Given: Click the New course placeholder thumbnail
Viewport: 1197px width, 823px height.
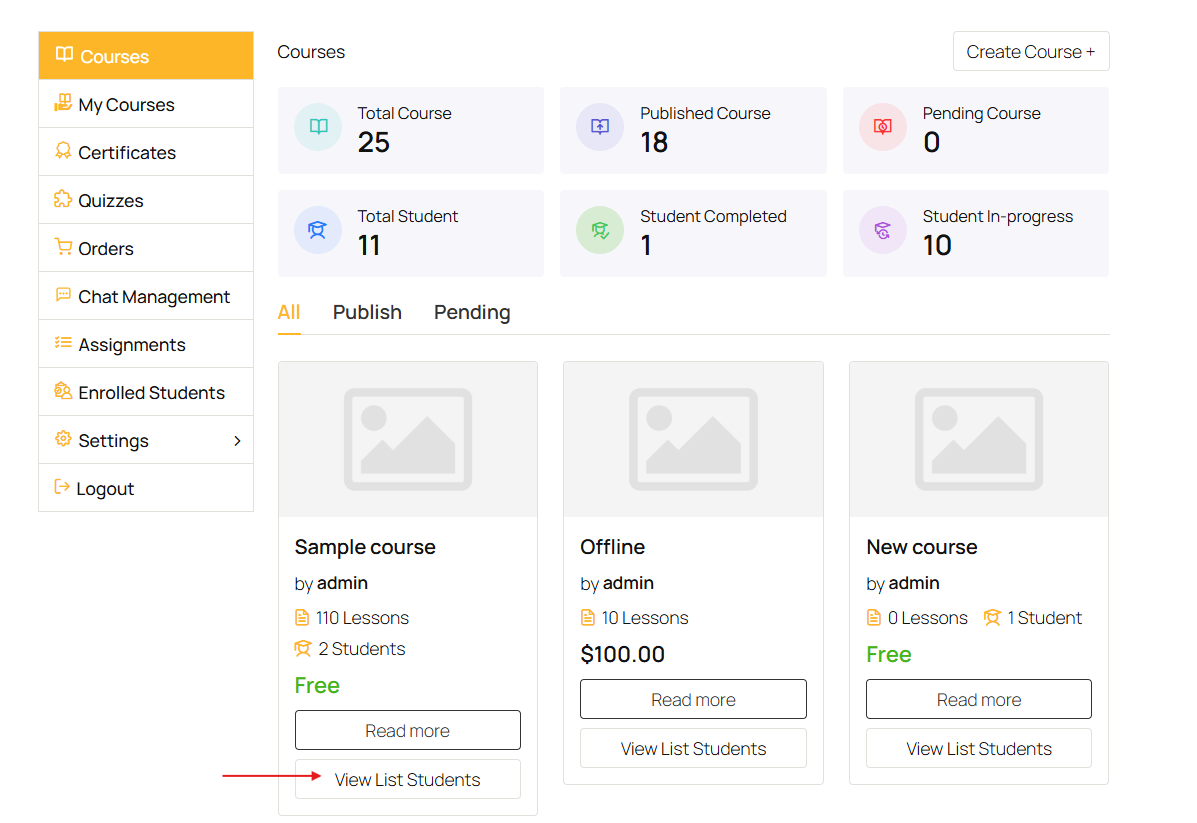Looking at the screenshot, I should click(x=978, y=438).
